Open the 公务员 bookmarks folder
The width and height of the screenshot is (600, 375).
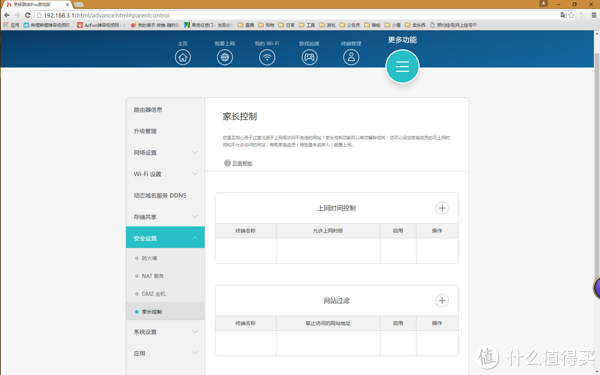[350, 25]
